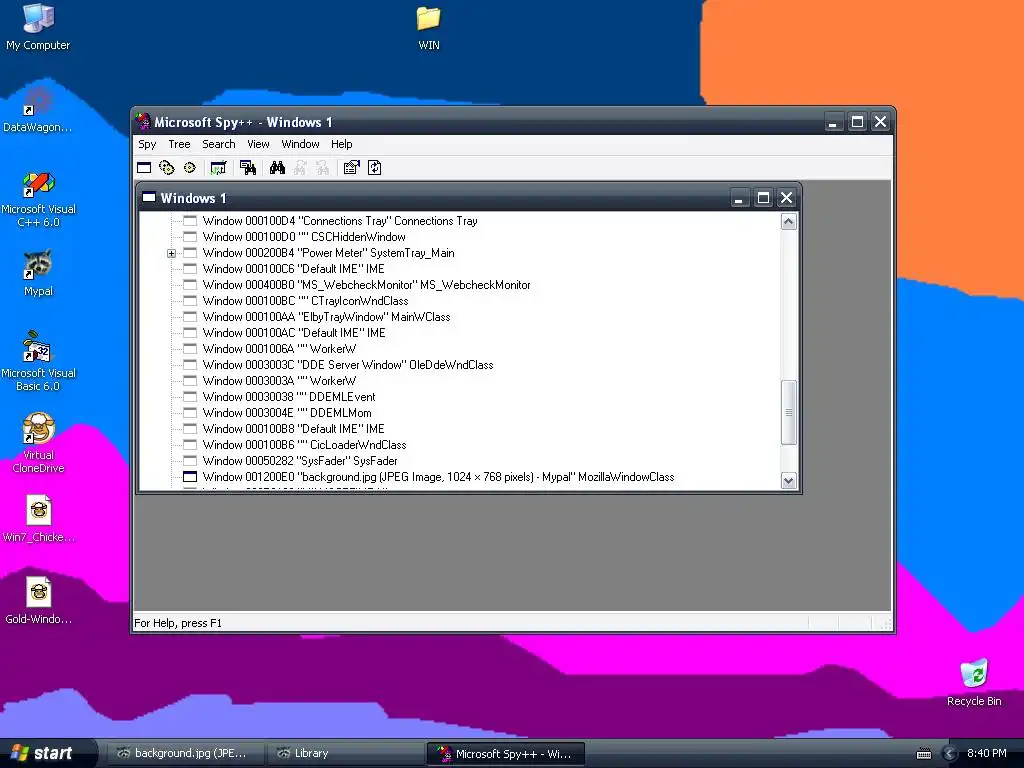Select the CTrayIconWndClass row
Image resolution: width=1024 pixels, height=768 pixels.
click(305, 301)
